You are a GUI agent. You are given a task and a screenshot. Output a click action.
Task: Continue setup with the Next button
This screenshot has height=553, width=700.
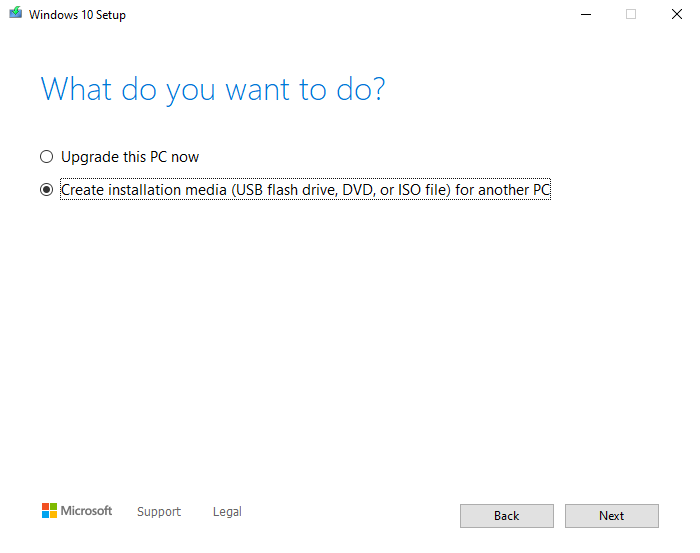pos(612,516)
